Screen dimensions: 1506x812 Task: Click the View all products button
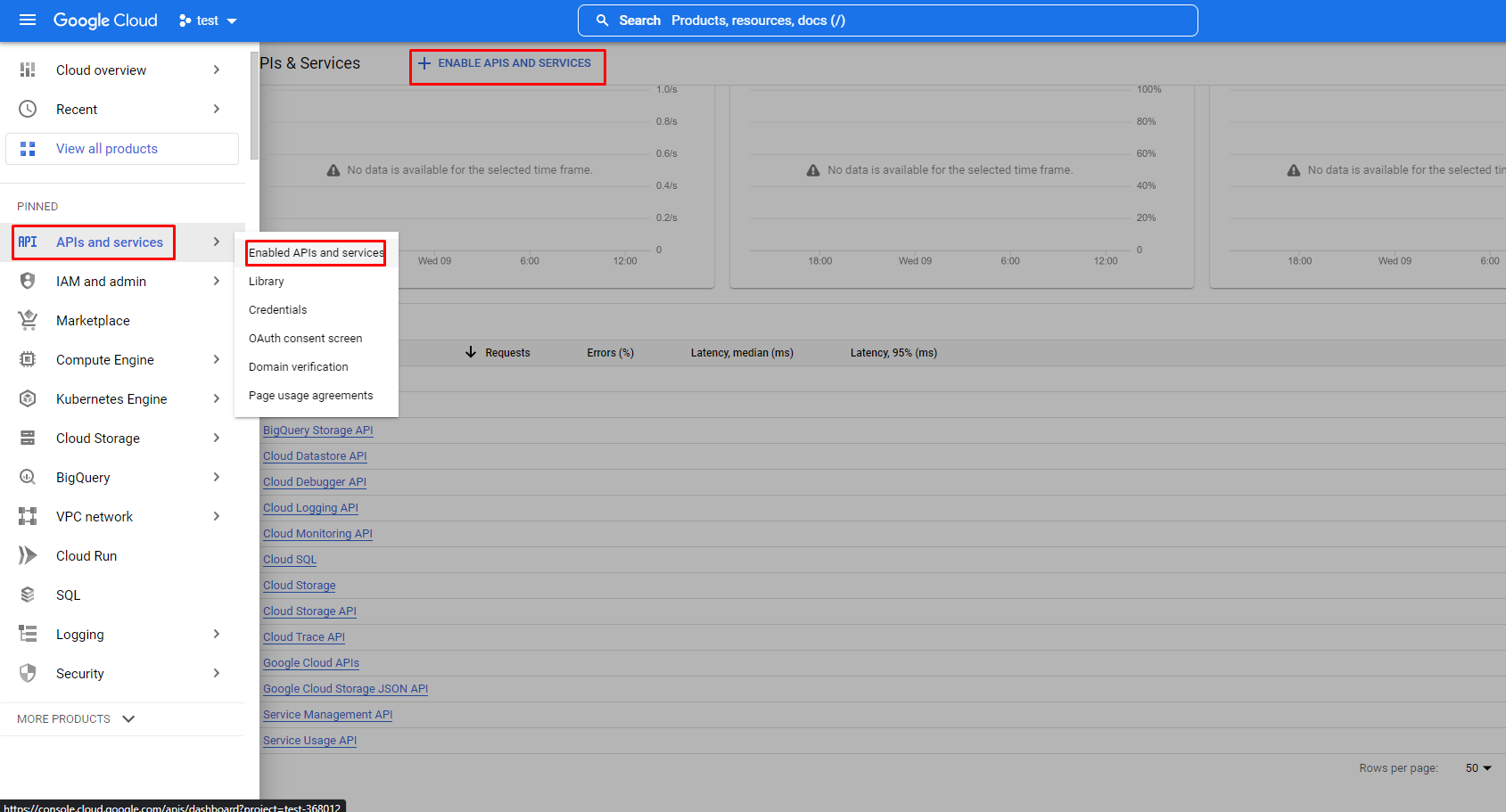[122, 149]
